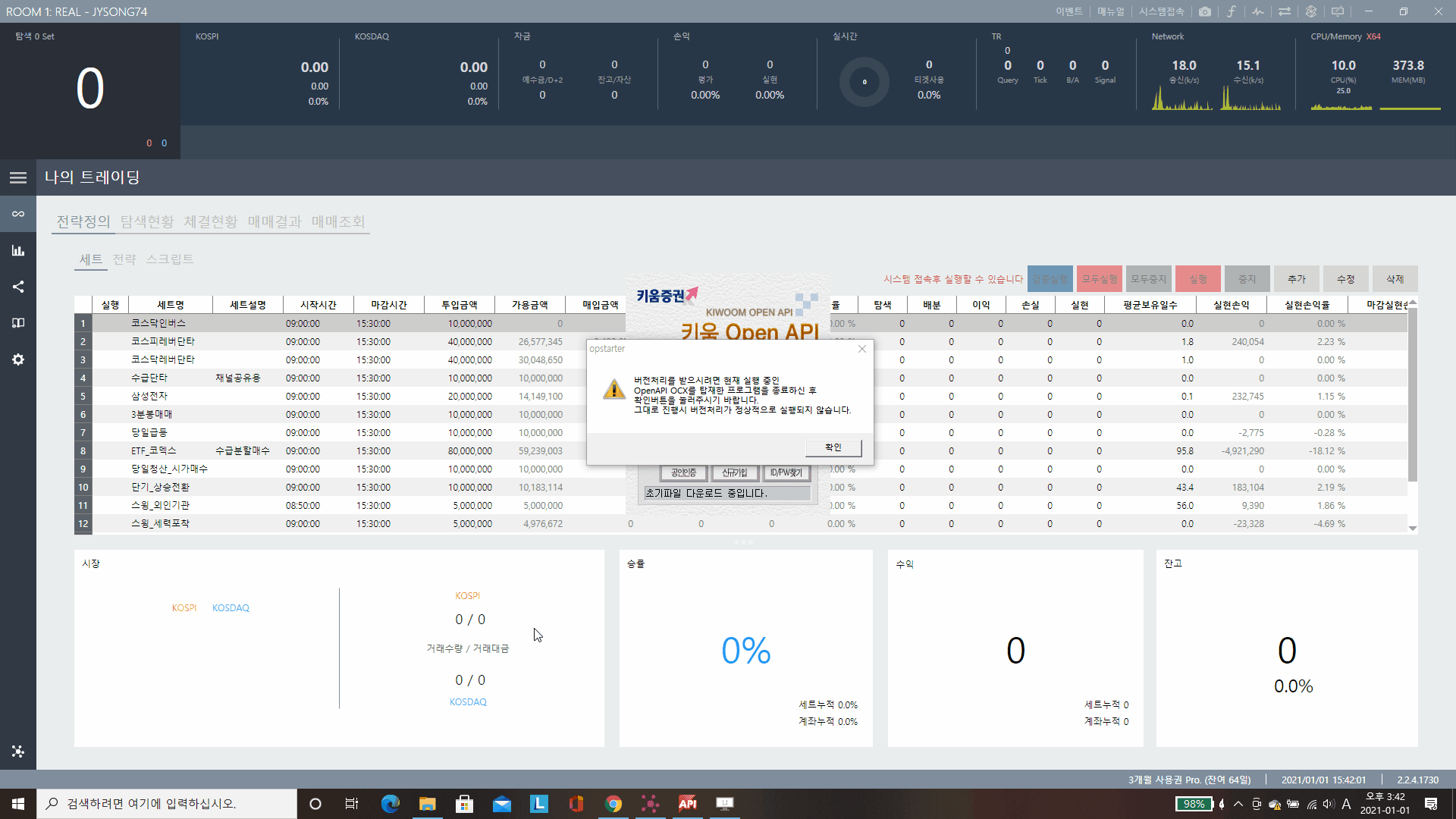Click the 모두중지 button
This screenshot has width=1456, height=819.
(x=1149, y=279)
